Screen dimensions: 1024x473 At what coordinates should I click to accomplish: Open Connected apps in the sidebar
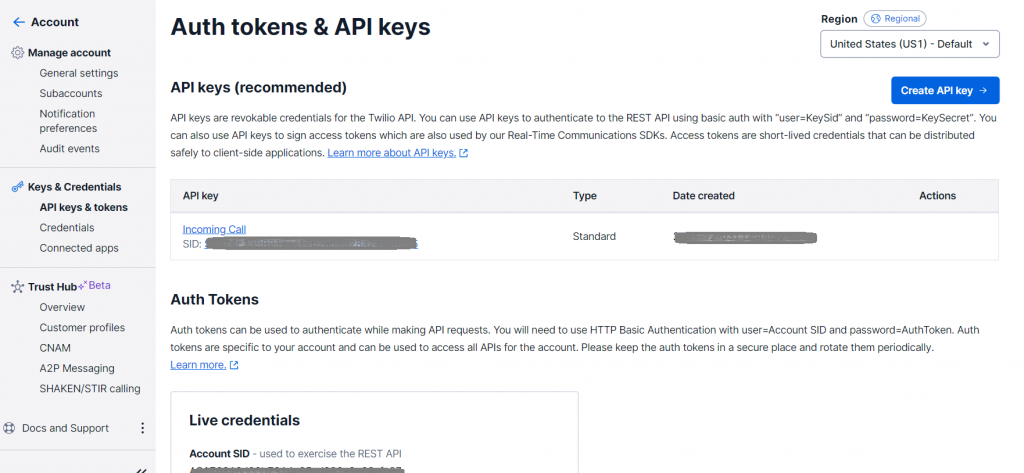tap(79, 248)
